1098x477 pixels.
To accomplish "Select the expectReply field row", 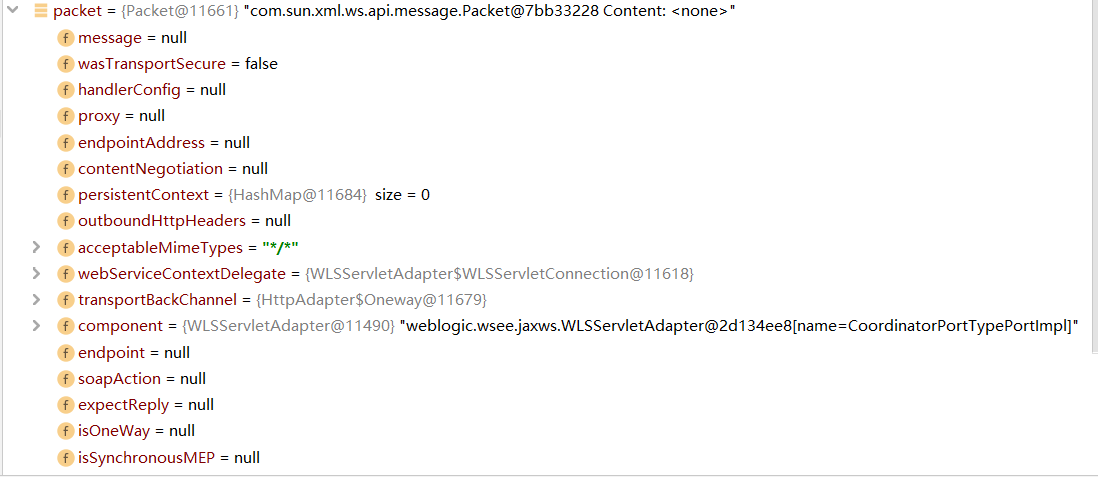I will click(145, 405).
